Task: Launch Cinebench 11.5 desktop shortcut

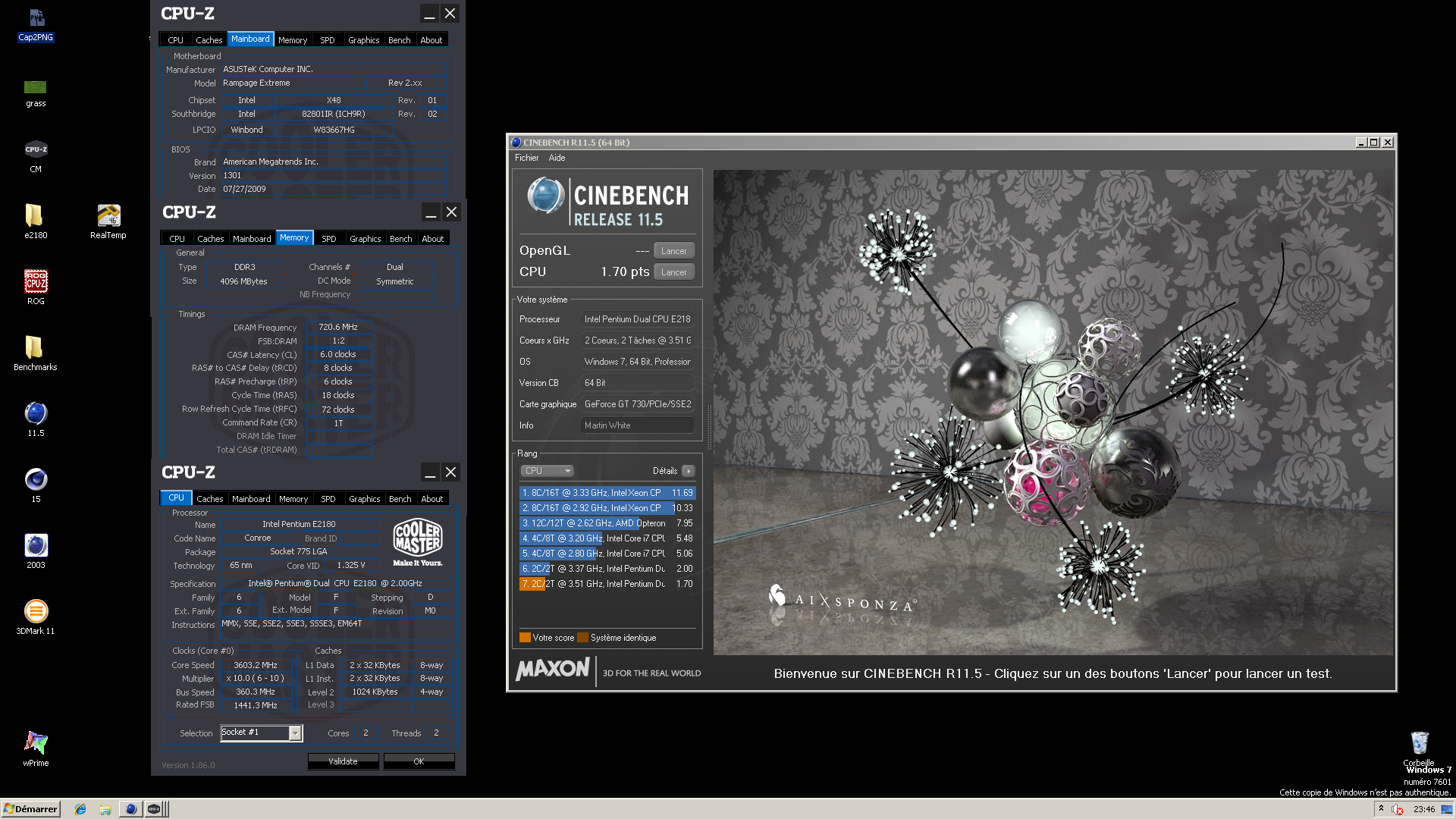Action: pos(36,419)
